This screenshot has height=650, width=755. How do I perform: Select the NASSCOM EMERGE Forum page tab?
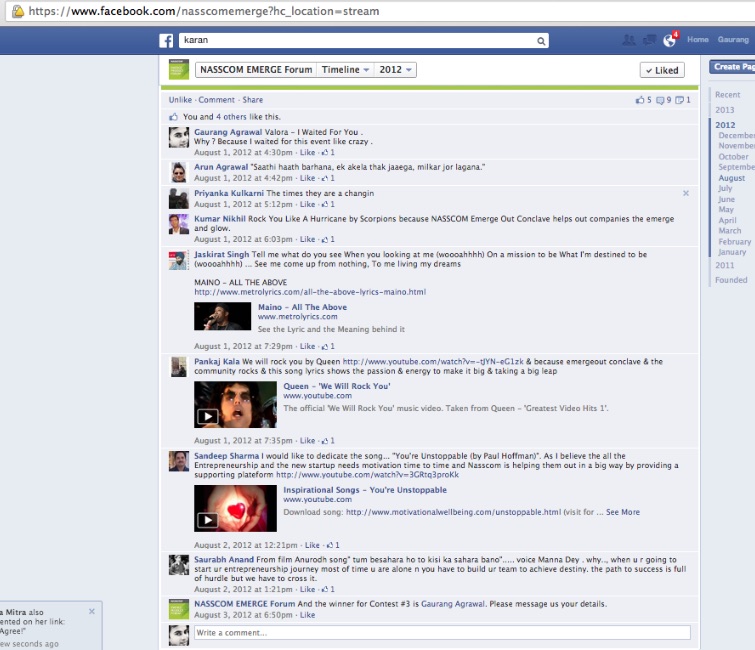pos(256,70)
